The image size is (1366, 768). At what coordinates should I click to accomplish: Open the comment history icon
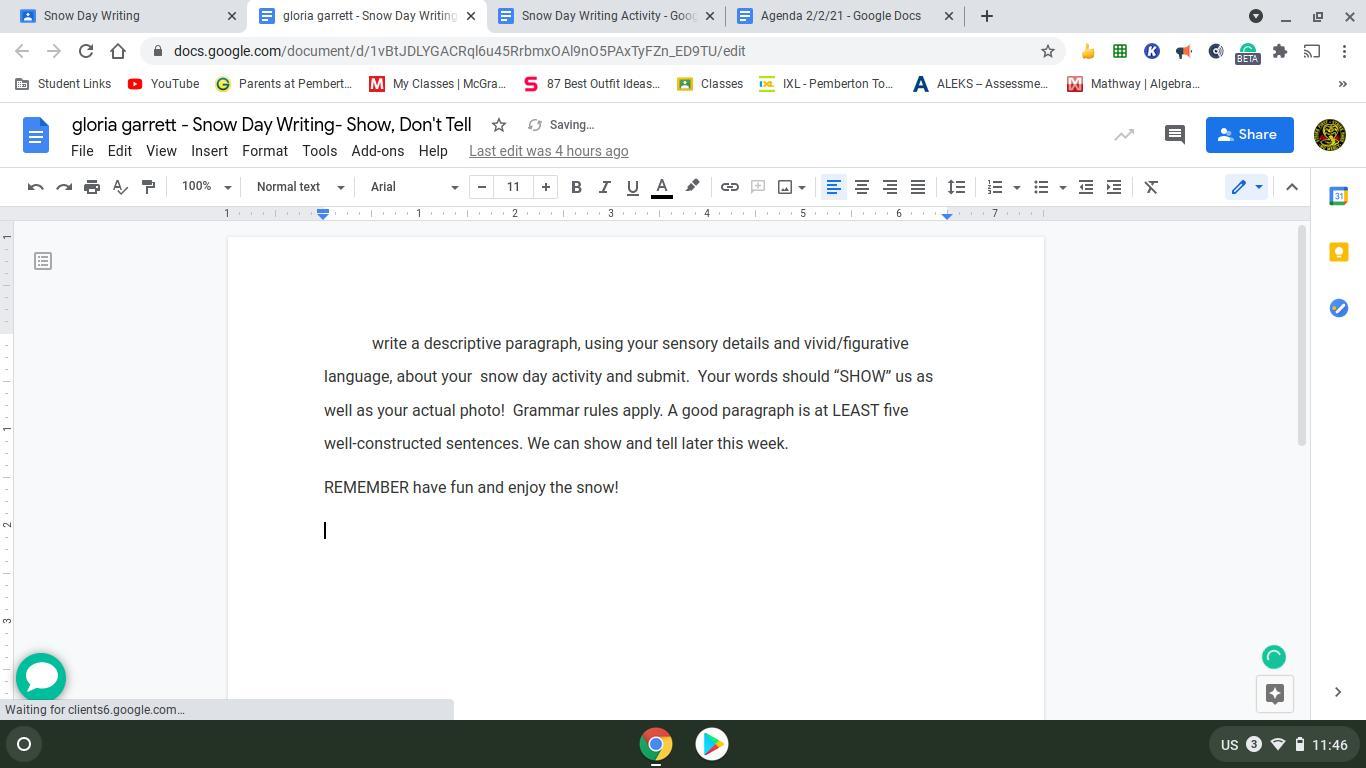tap(1175, 134)
